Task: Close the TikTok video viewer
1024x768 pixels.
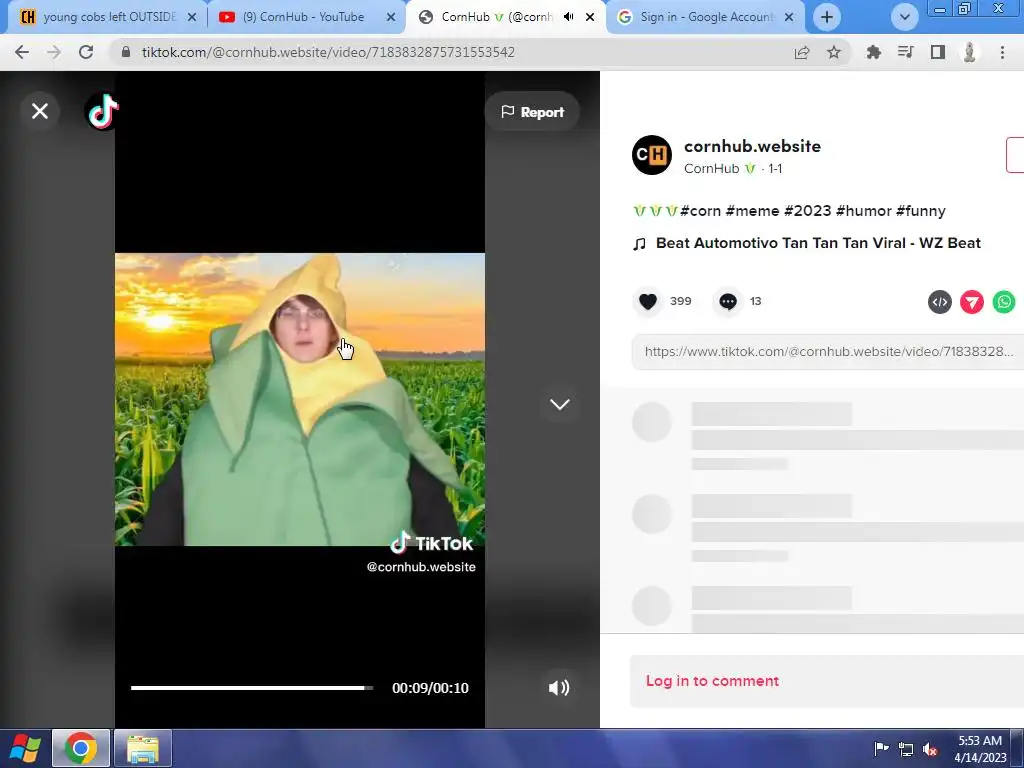Action: (40, 111)
